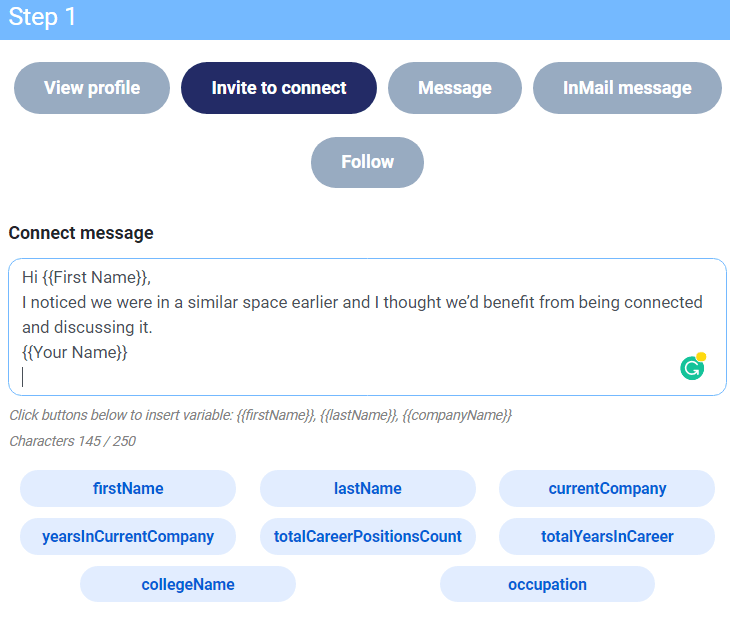Click the Characters 145 / 250 counter
Image resolution: width=730 pixels, height=622 pixels.
(x=73, y=441)
